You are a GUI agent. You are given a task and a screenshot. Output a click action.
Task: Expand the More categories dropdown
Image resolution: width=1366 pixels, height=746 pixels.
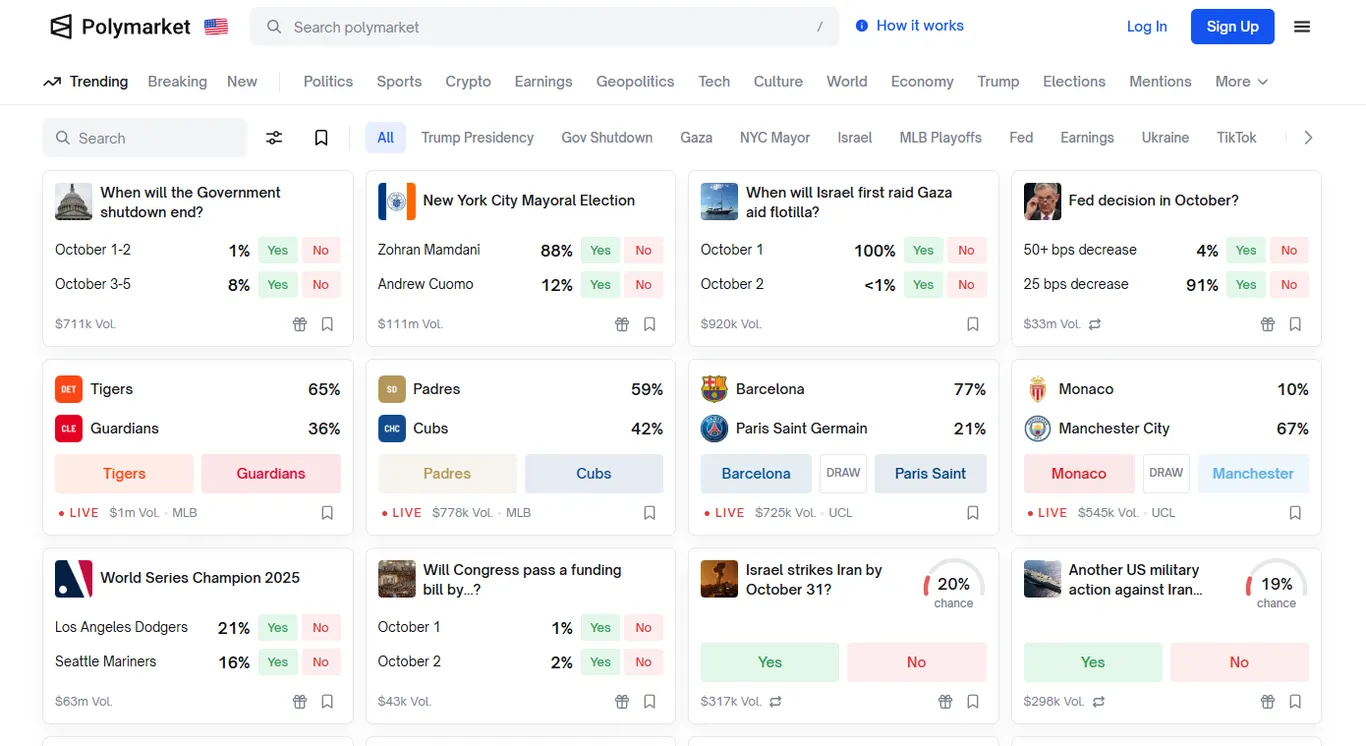click(x=1241, y=82)
